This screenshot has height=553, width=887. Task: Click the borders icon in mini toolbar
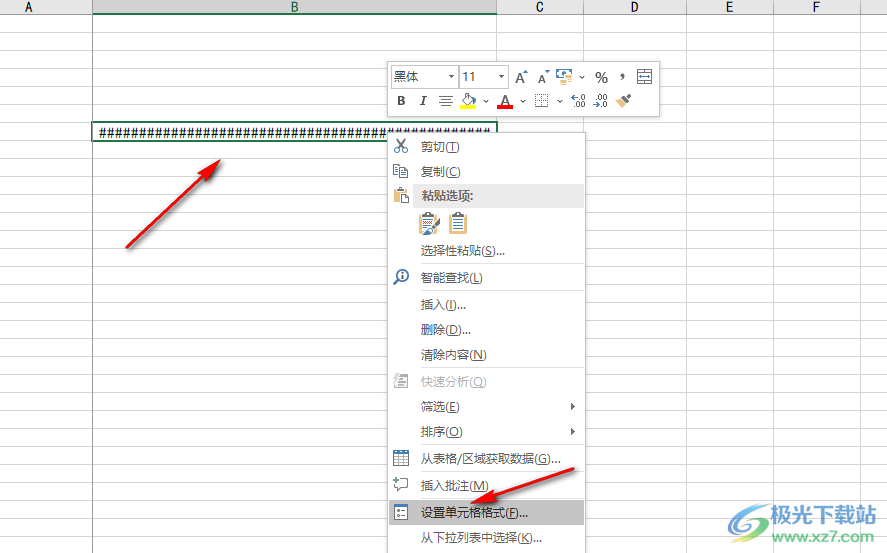point(541,101)
